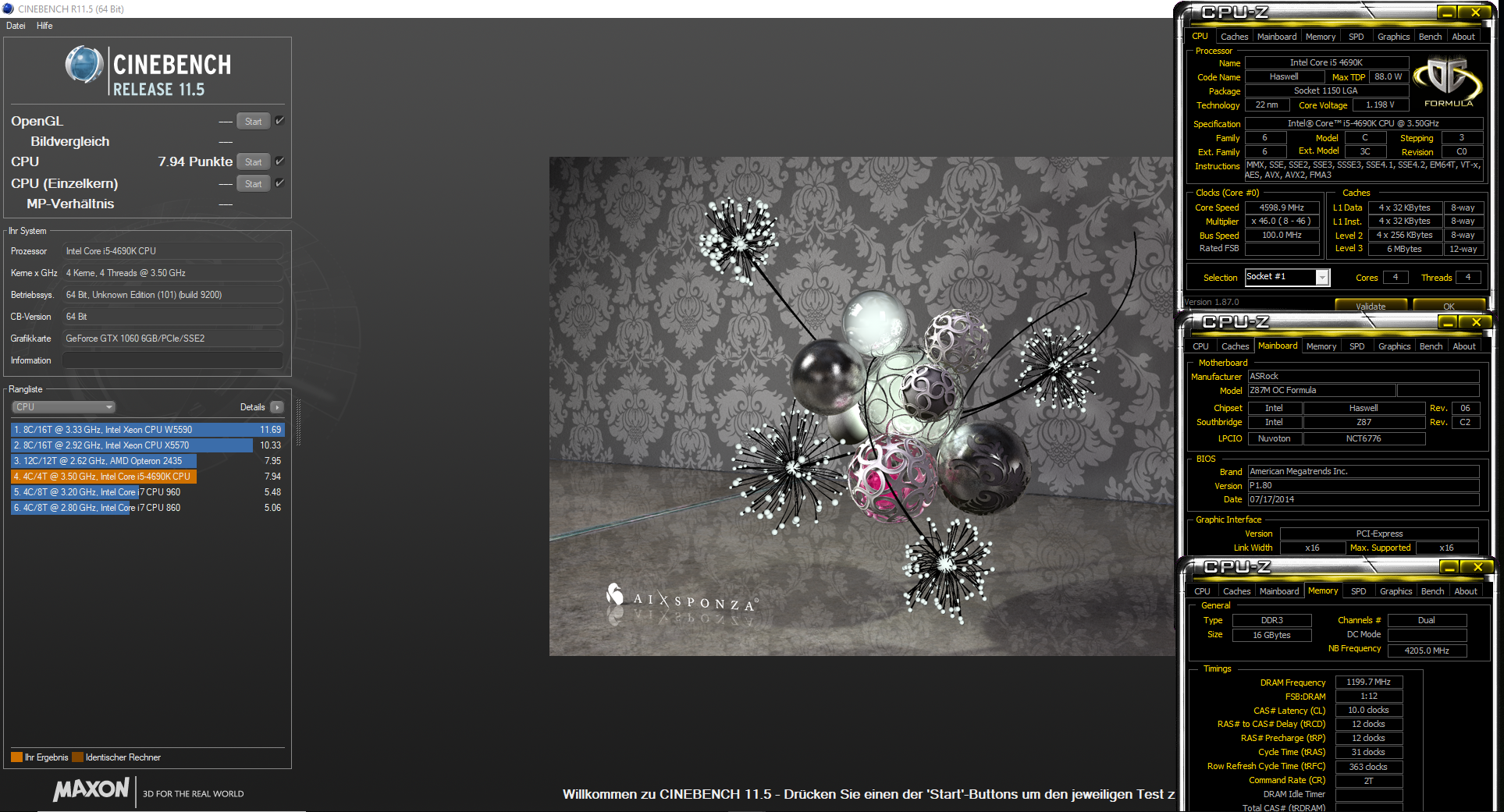Open Caches tab in bottom CPU-Z window
Image resolution: width=1504 pixels, height=812 pixels.
click(1236, 591)
